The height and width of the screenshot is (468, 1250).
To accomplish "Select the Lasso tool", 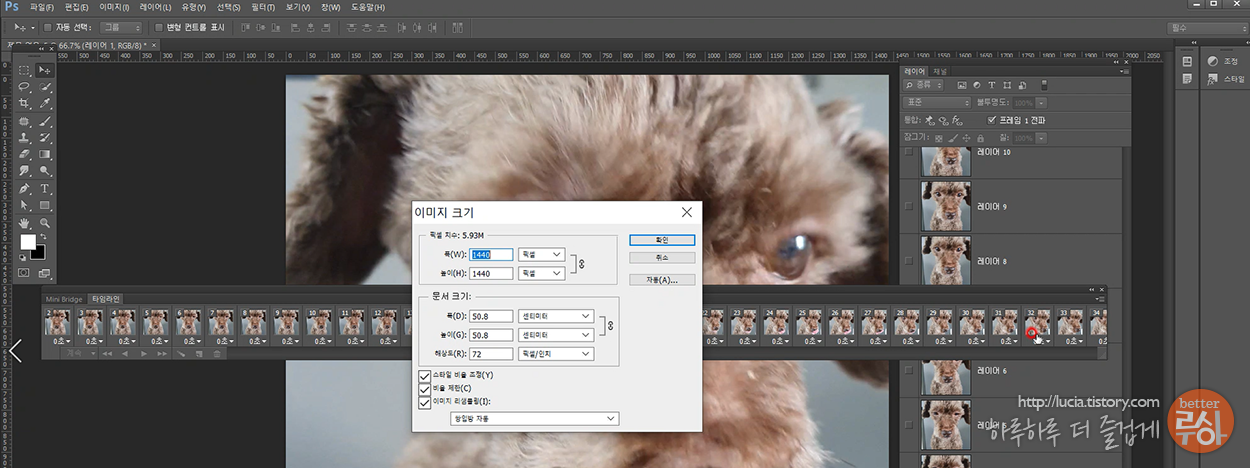I will click(x=24, y=87).
